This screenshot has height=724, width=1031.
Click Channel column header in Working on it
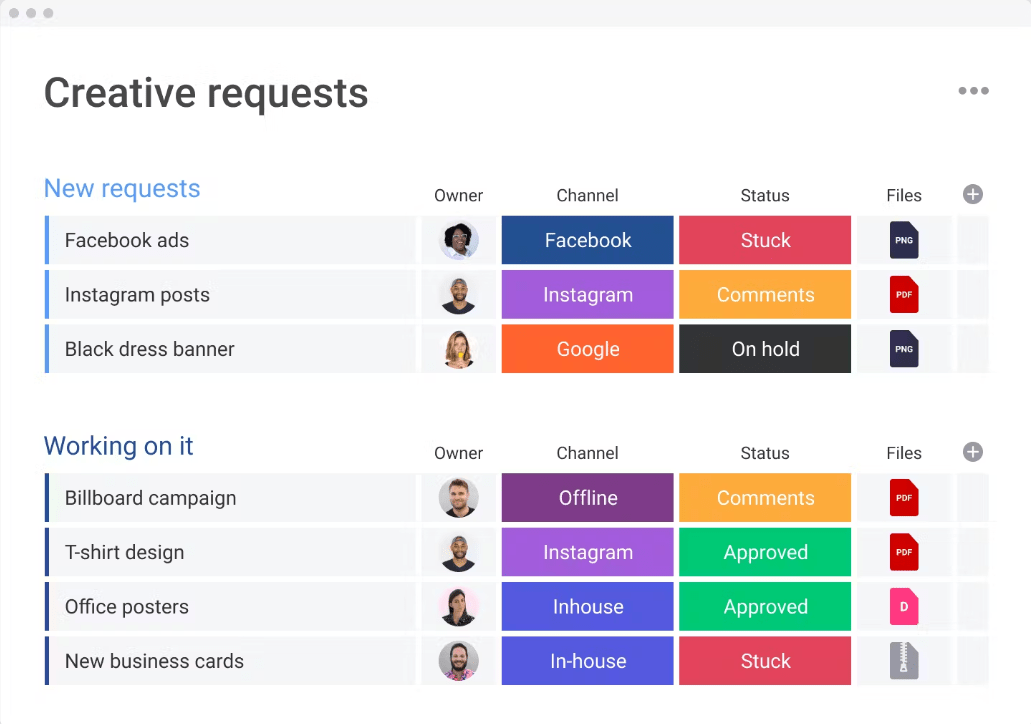[x=587, y=453]
